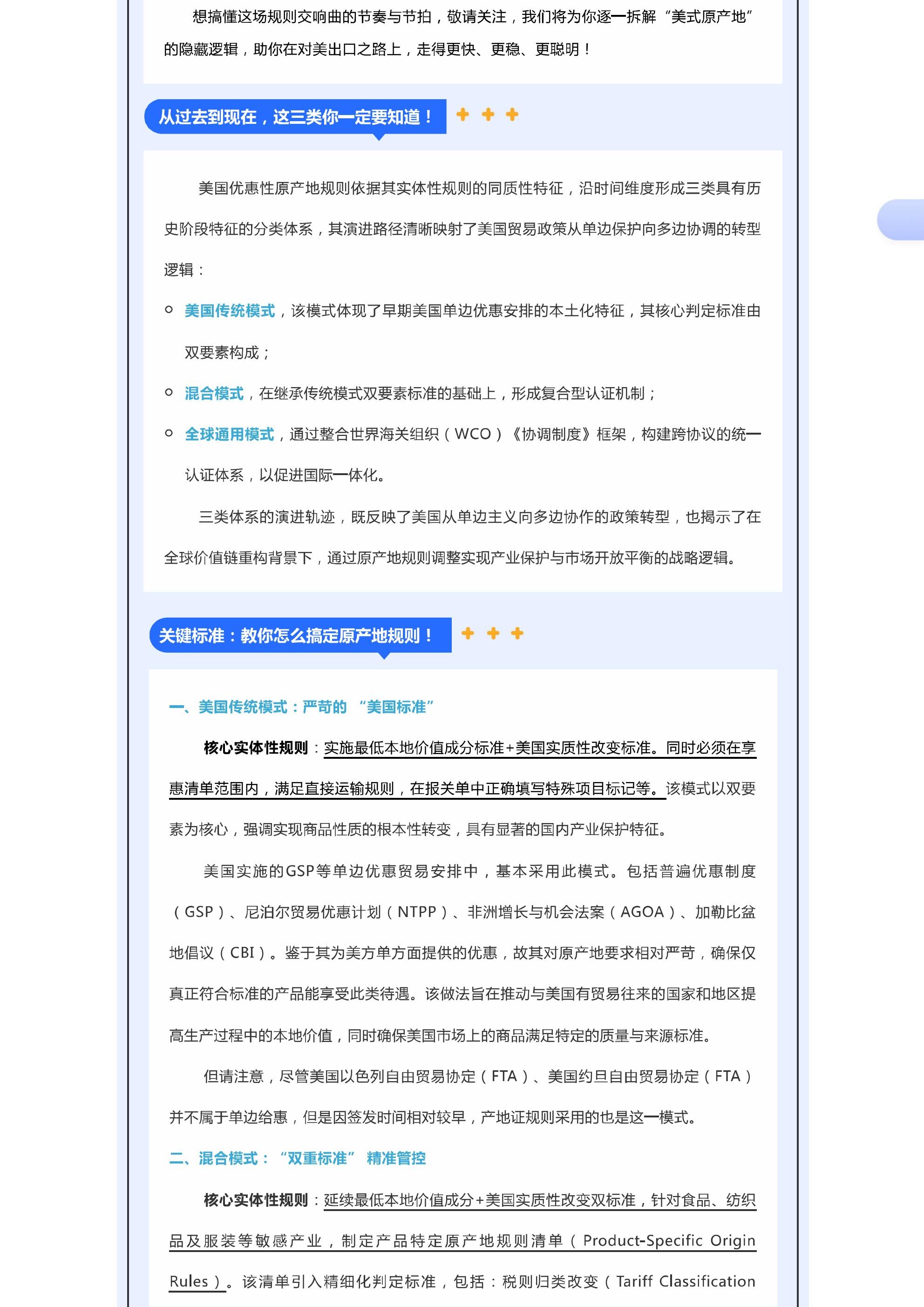The width and height of the screenshot is (924, 1307).
Task: Click the downward arrow under the "关键标准" banner
Action: [384, 656]
